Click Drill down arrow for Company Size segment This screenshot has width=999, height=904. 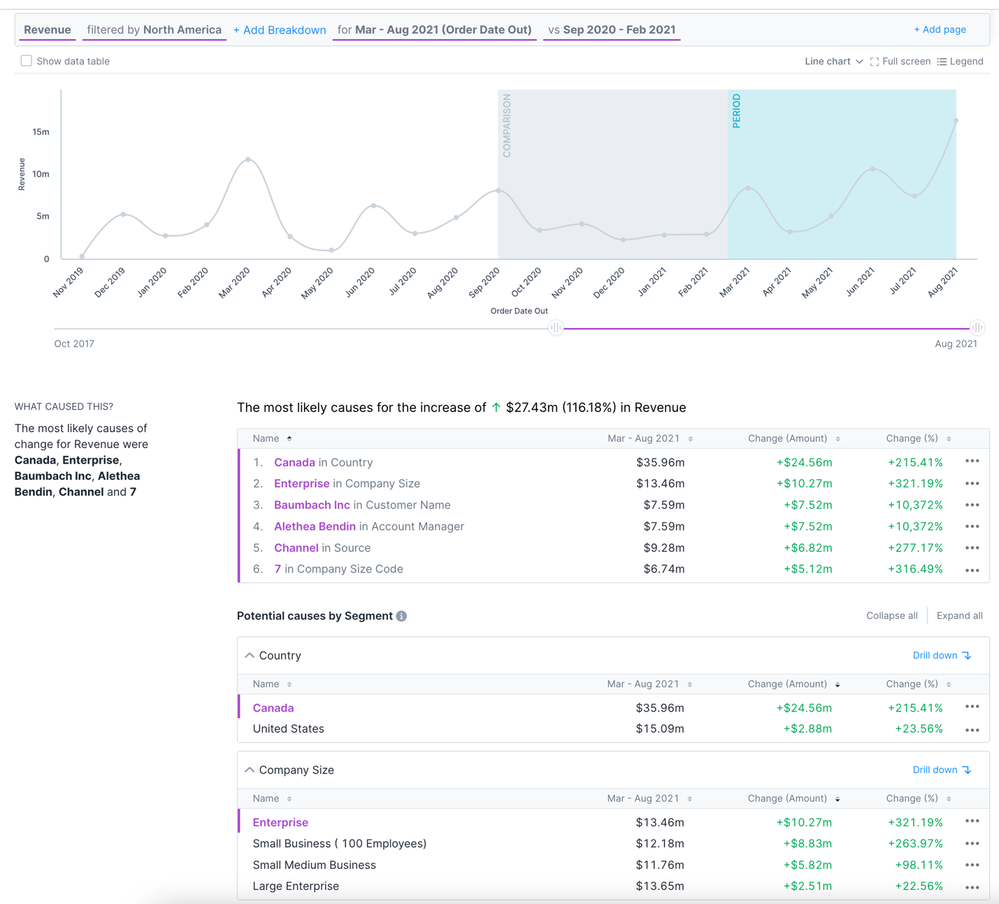(x=966, y=770)
